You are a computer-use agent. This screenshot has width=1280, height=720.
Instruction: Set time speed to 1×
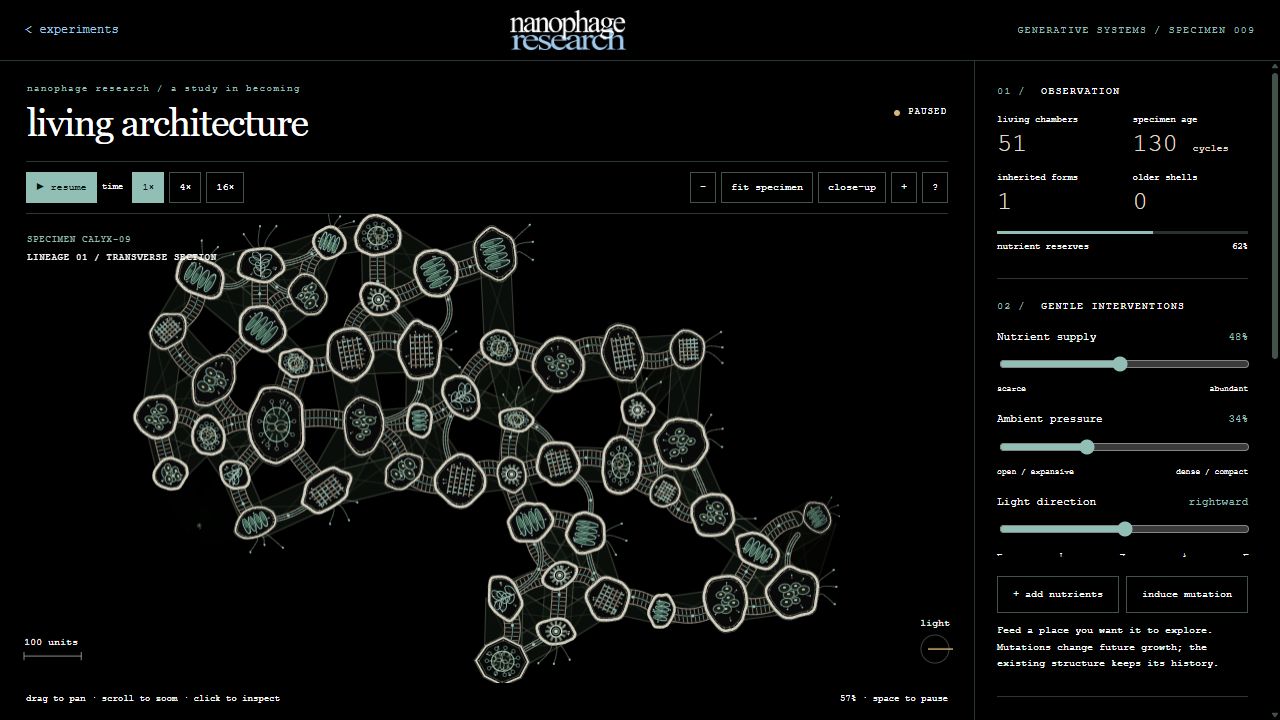pyautogui.click(x=148, y=187)
